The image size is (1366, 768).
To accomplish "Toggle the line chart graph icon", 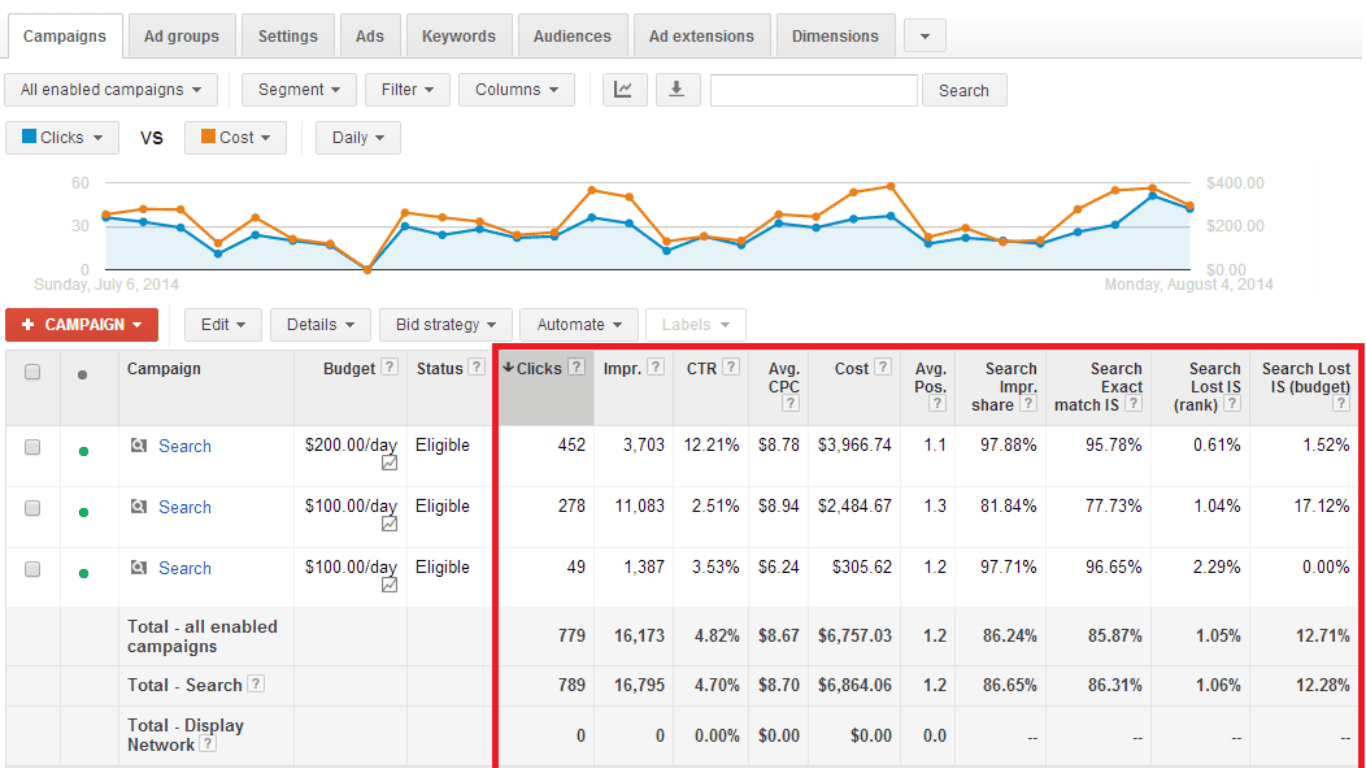I will (x=623, y=90).
